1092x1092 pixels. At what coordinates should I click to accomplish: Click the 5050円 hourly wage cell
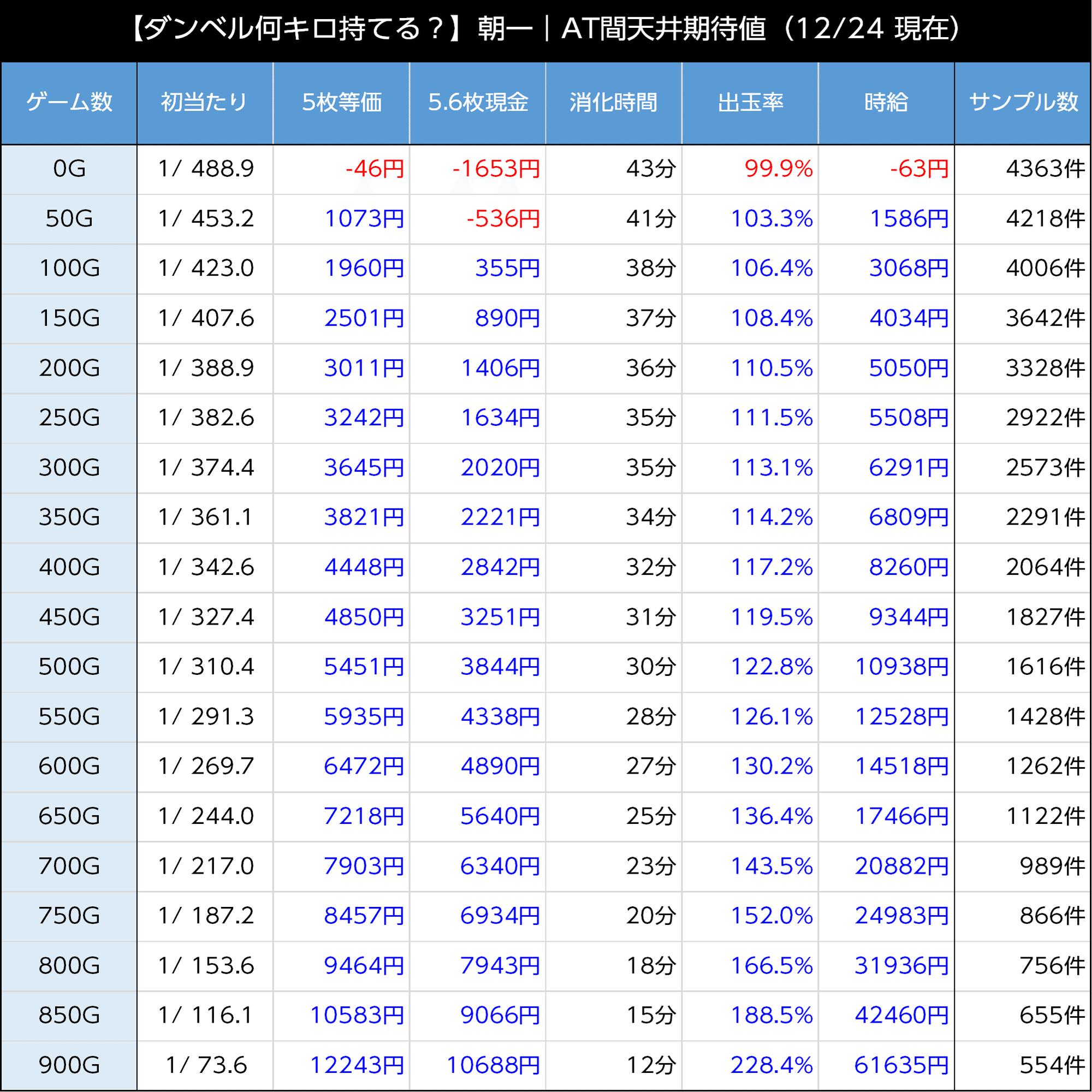886,369
